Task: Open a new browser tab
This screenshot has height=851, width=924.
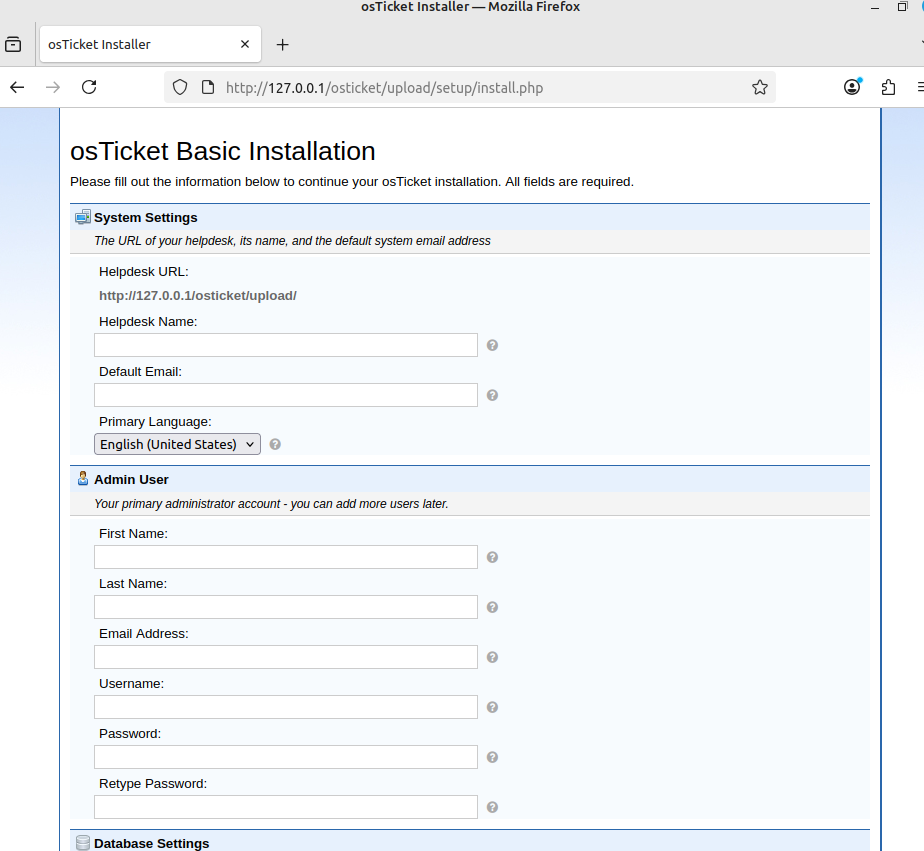Action: pos(283,45)
